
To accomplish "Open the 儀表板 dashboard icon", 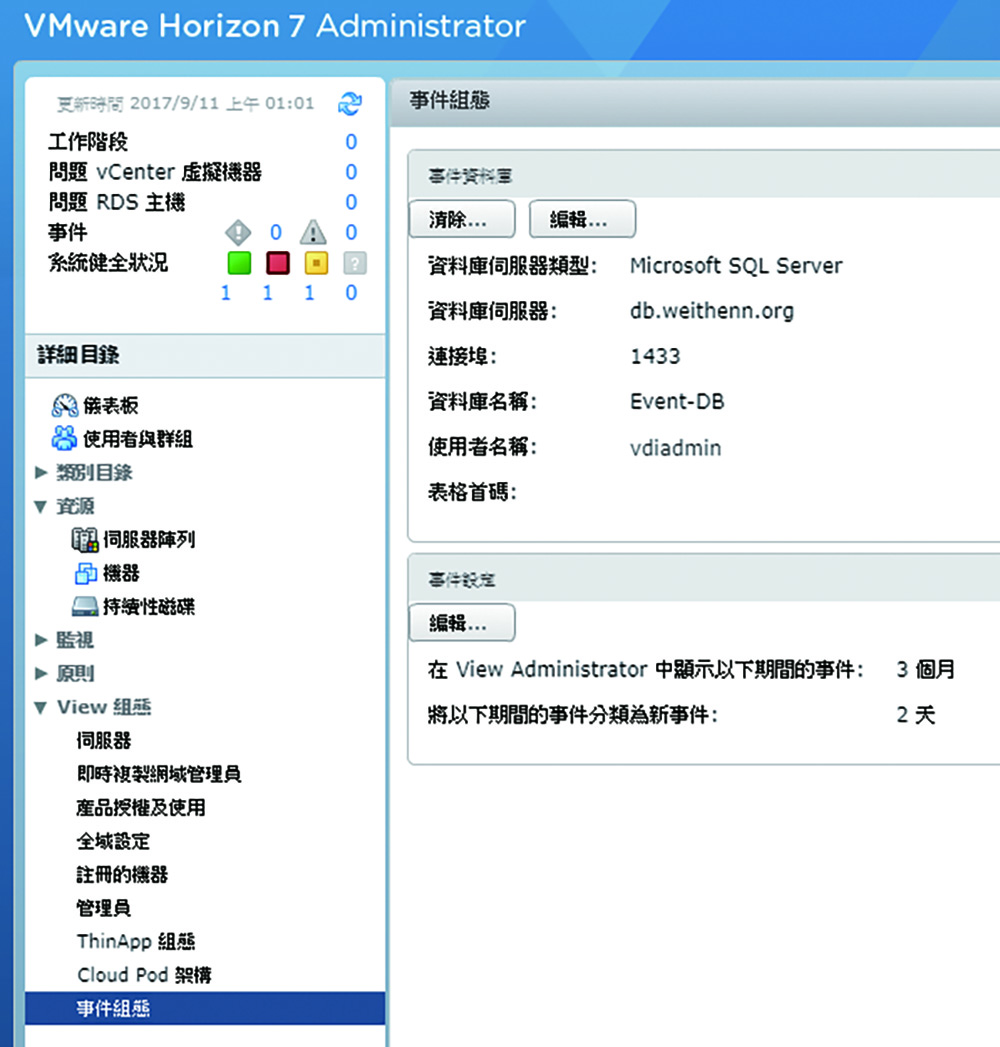I will click(x=64, y=405).
